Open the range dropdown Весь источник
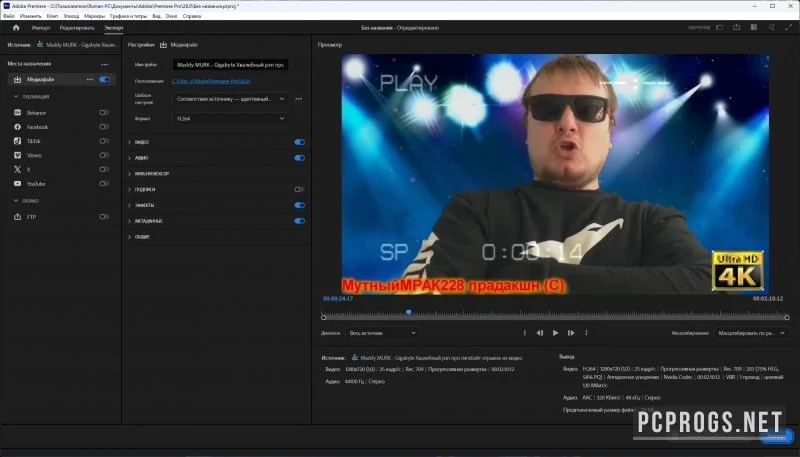Viewport: 800px width, 457px height. coord(383,333)
